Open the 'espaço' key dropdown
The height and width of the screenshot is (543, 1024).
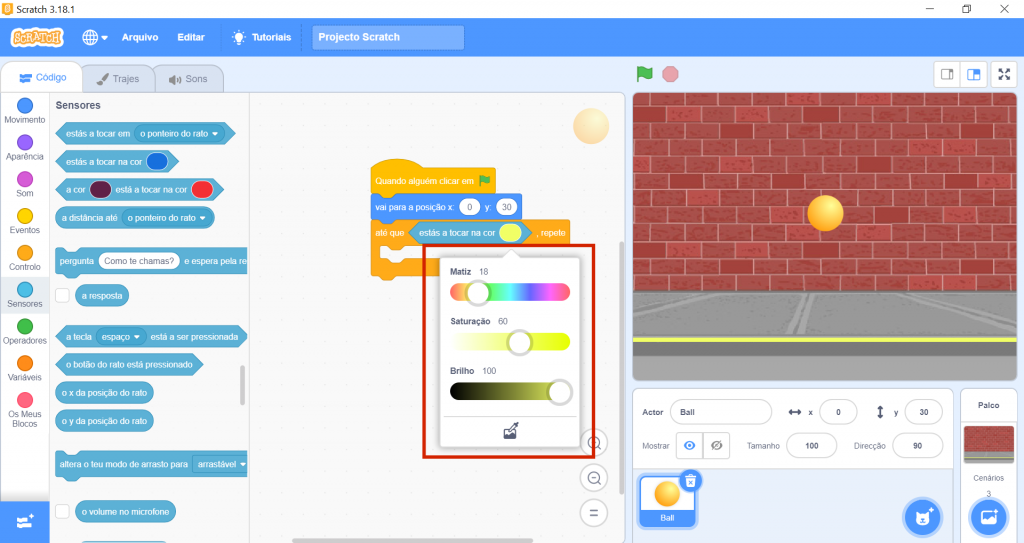(121, 337)
